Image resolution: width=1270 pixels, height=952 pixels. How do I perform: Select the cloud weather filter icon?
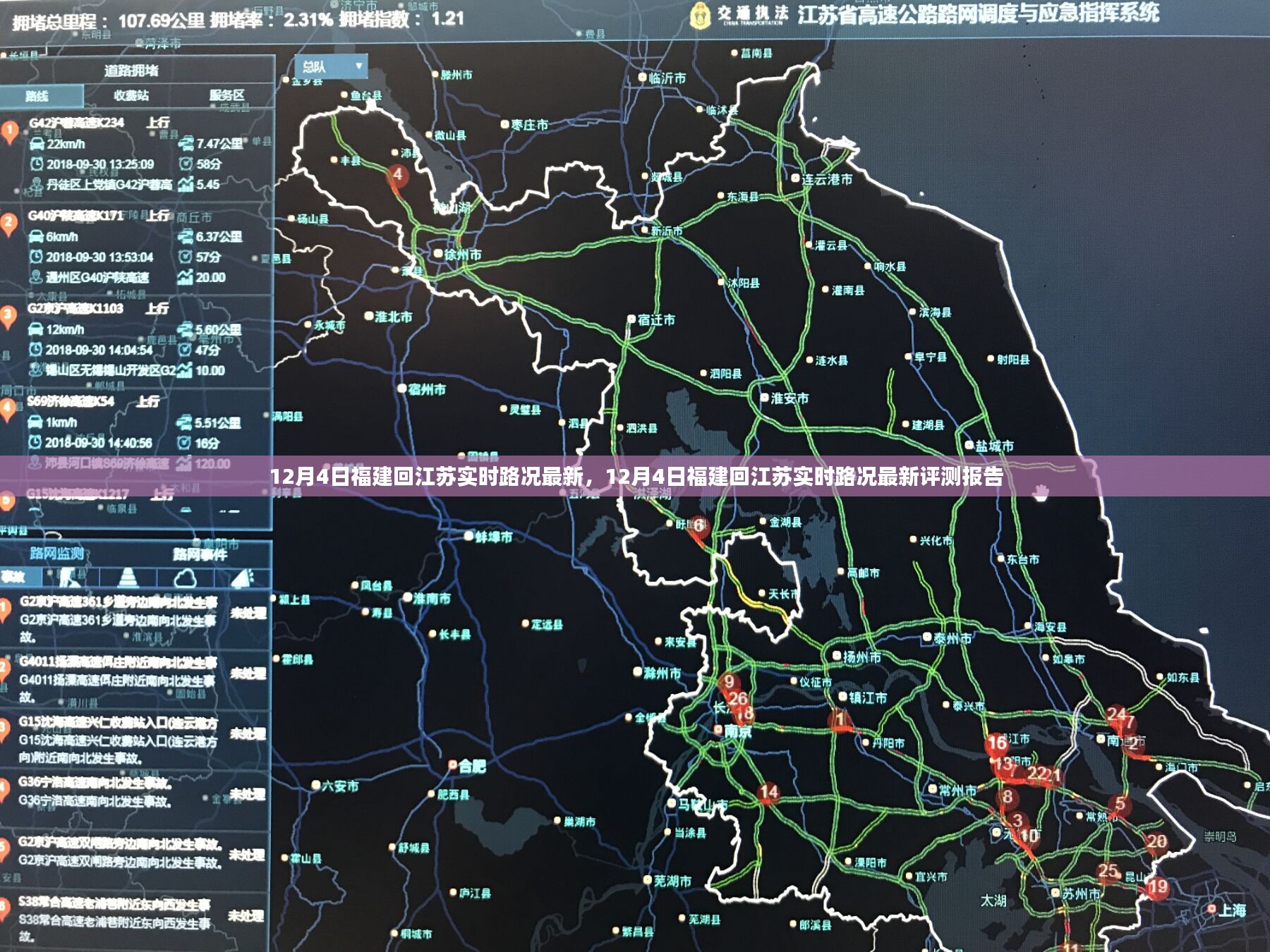185,578
